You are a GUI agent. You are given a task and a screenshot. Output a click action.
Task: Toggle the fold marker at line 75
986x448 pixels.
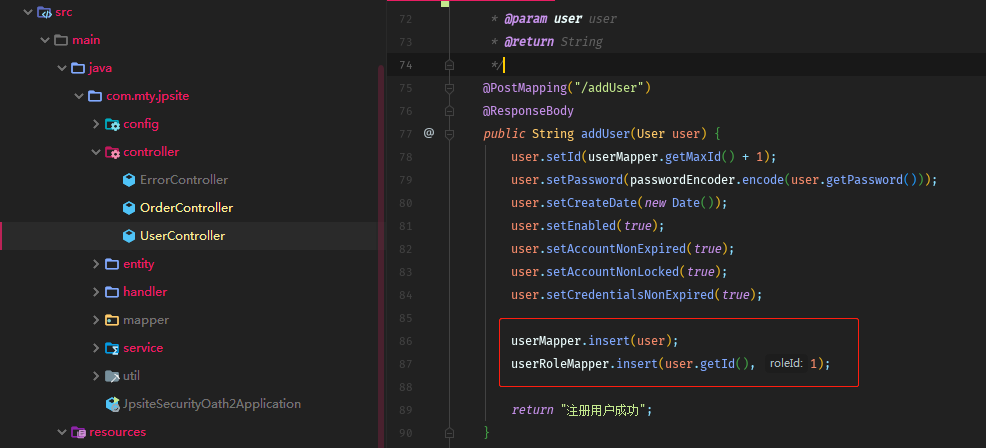click(449, 88)
